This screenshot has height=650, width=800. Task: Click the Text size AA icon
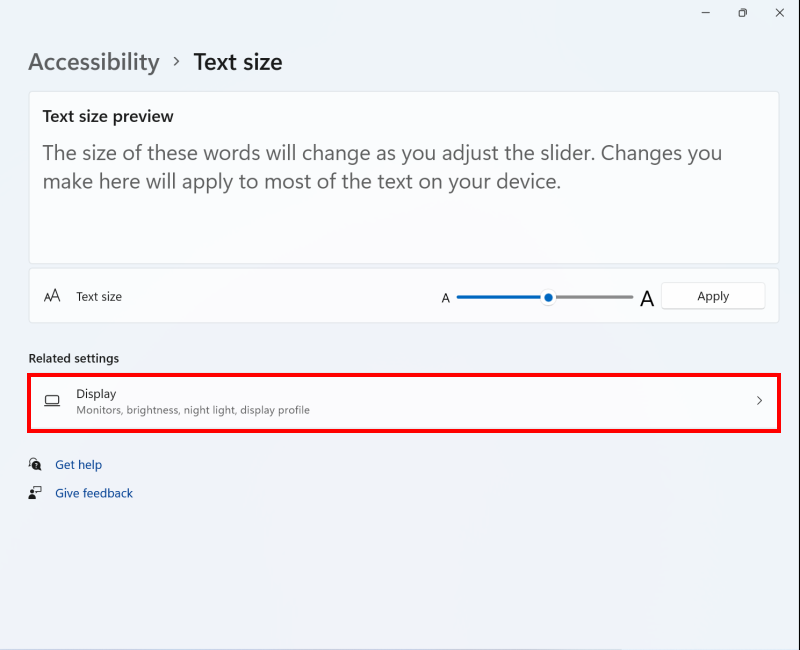tap(52, 296)
